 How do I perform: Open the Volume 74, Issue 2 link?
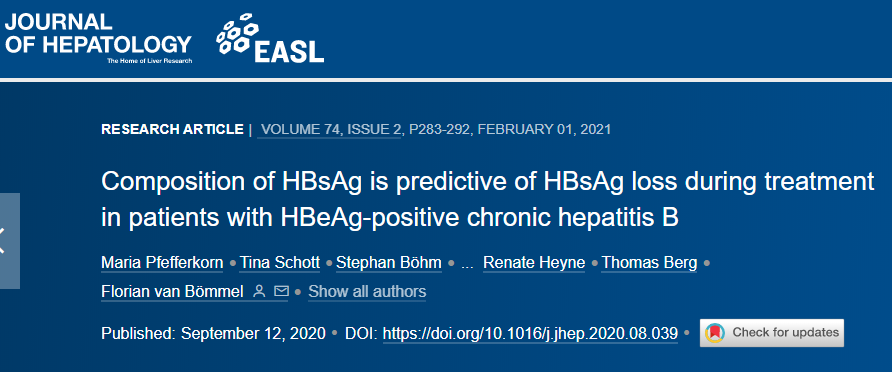point(329,129)
